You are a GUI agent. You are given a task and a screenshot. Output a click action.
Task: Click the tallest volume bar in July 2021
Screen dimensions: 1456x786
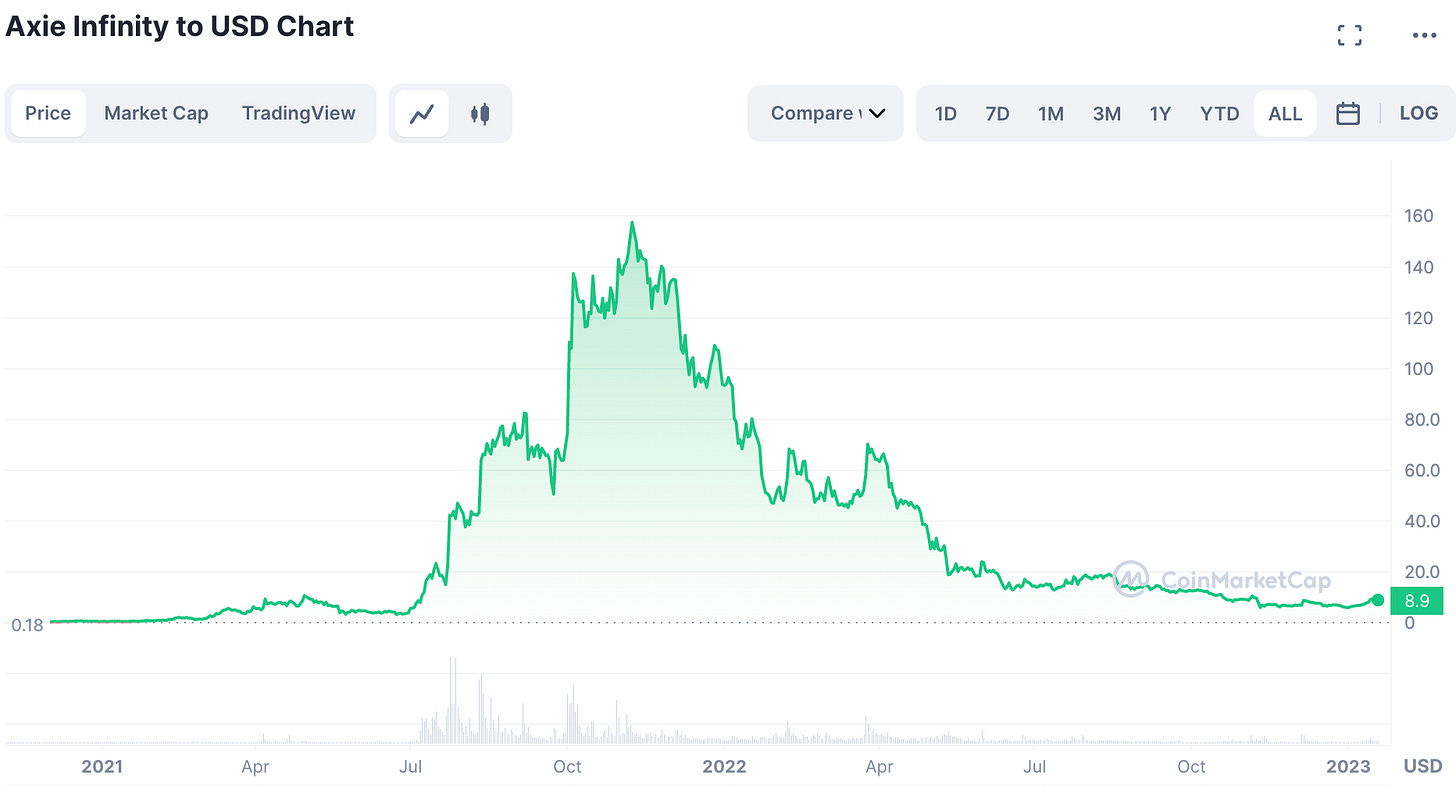pos(452,700)
